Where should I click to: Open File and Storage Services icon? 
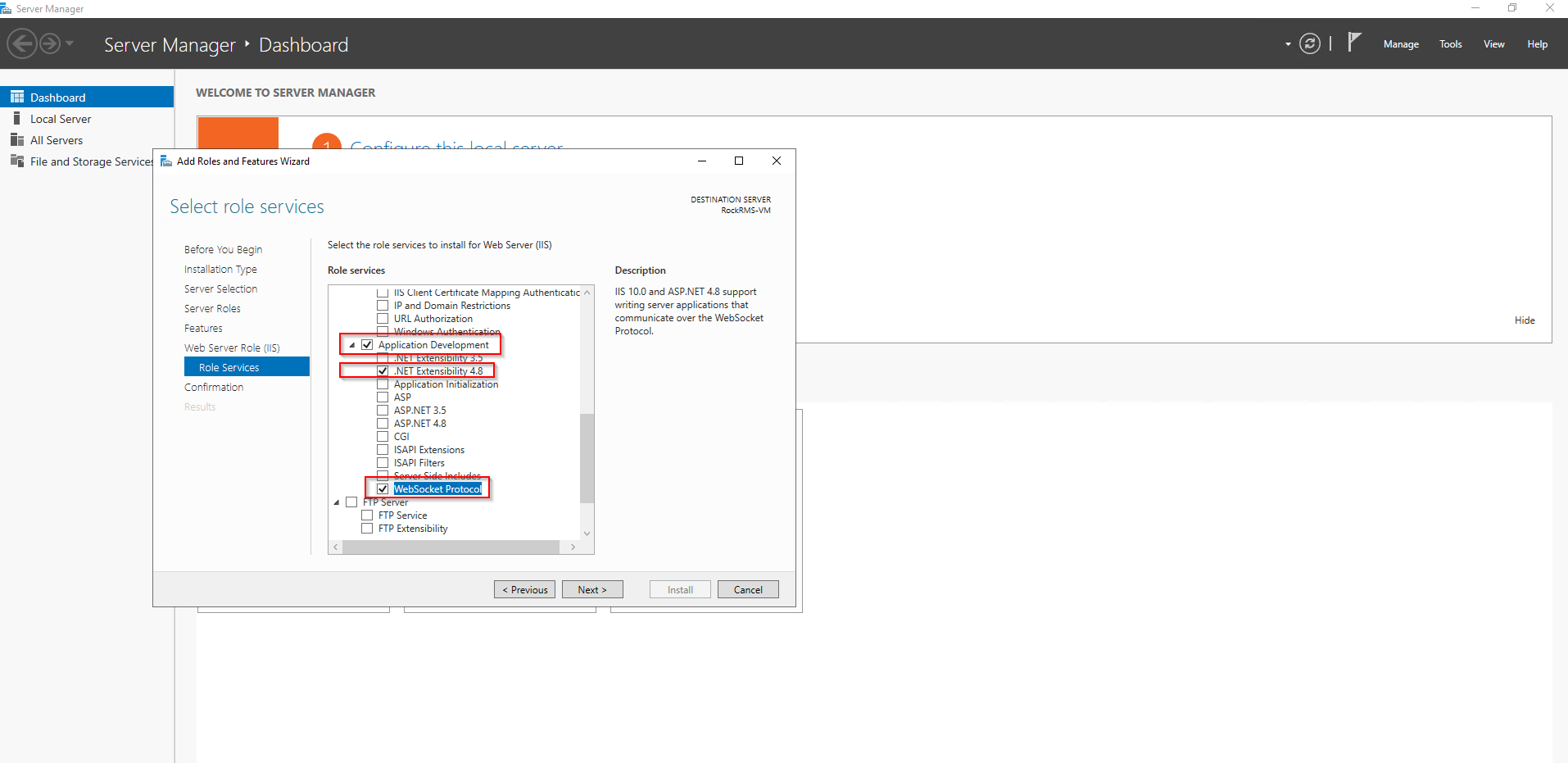(17, 161)
